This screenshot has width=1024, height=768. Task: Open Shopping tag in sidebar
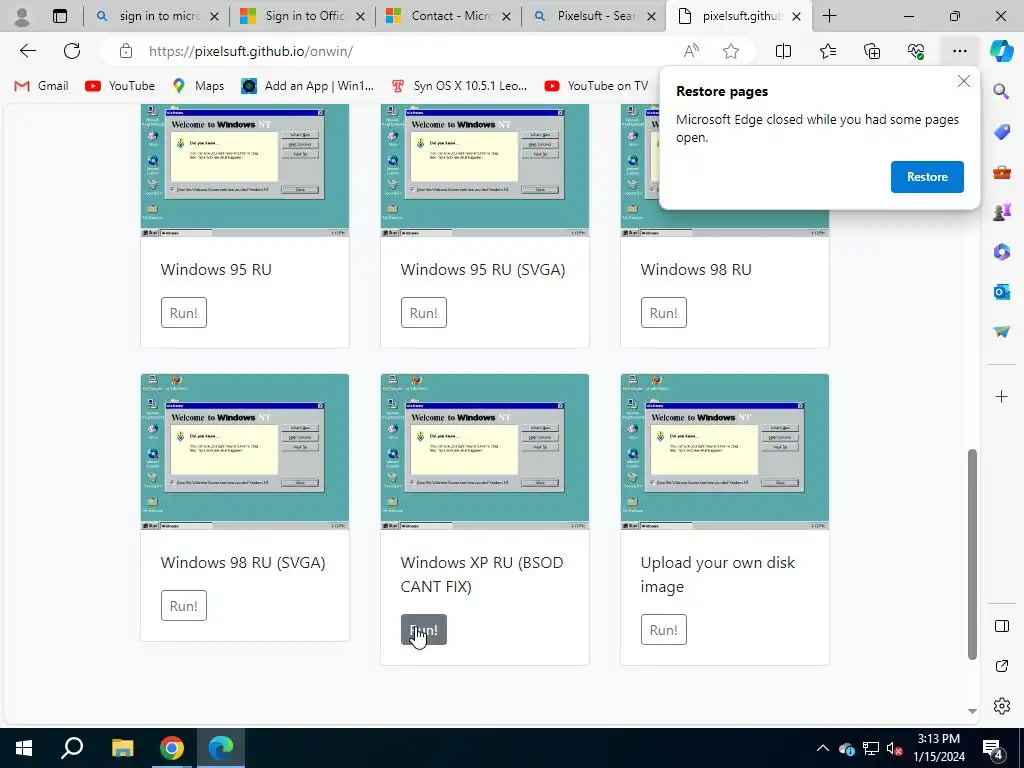1001,132
